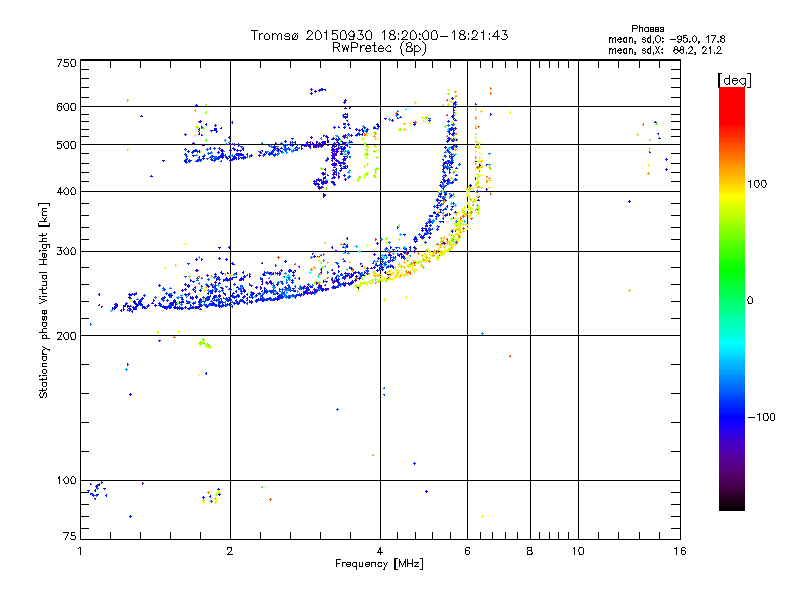This screenshot has height=600, width=800.
Task: Click the frequency-axis tick label '10'
Action: pos(578,551)
